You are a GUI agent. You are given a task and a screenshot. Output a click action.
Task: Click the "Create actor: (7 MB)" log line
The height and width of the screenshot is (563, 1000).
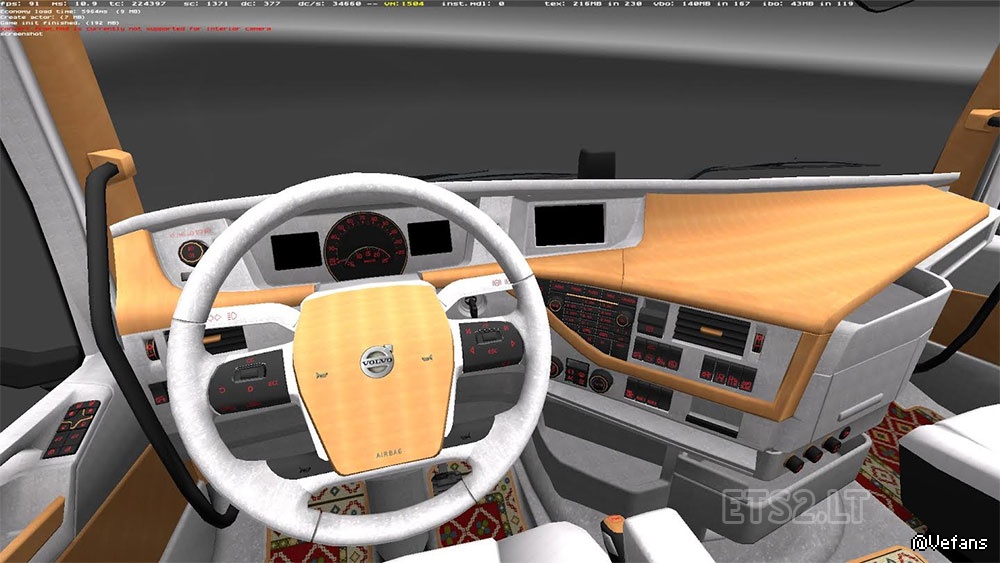click(x=43, y=17)
